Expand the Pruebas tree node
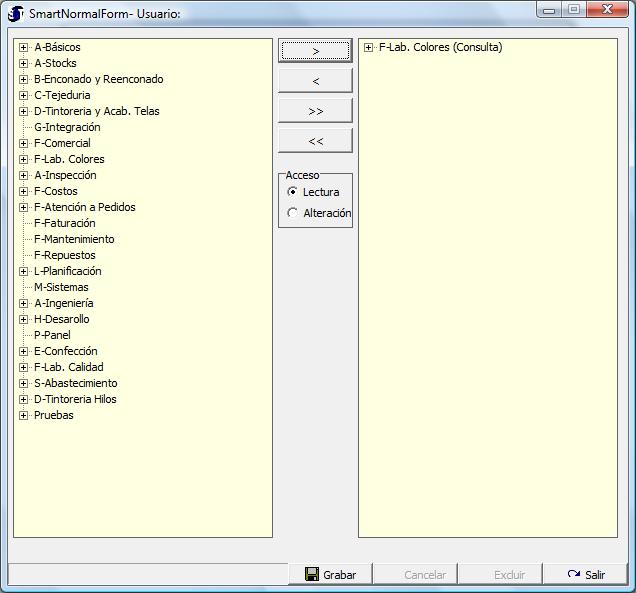The width and height of the screenshot is (636, 593). [x=23, y=415]
